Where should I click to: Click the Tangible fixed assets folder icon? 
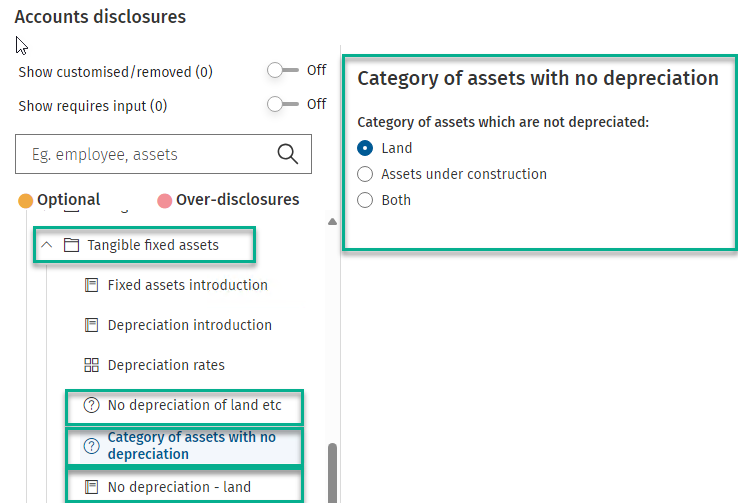[x=71, y=245]
